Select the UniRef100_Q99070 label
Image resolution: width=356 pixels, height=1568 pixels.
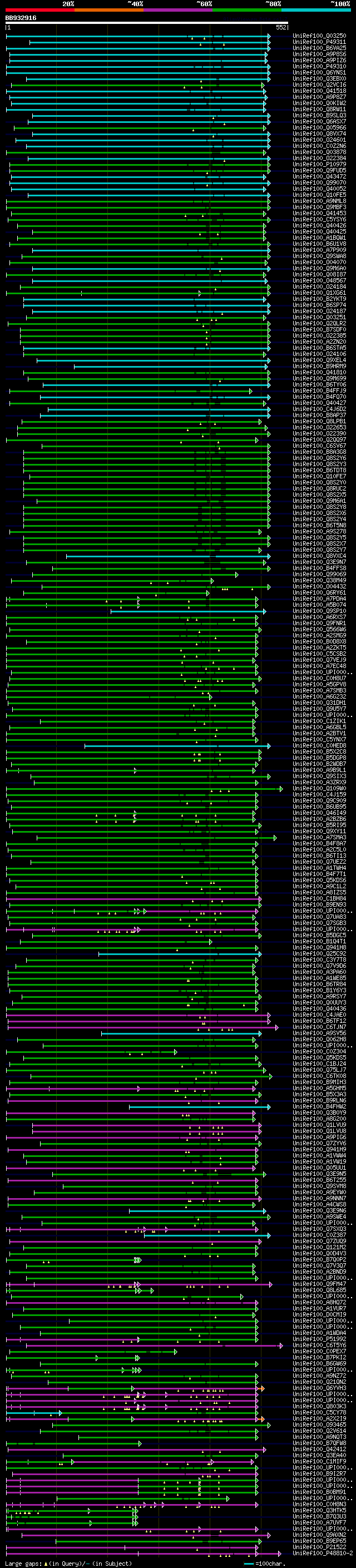[319, 182]
